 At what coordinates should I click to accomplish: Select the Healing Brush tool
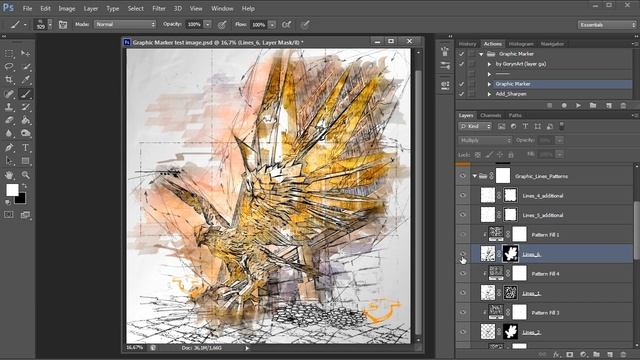(9, 94)
